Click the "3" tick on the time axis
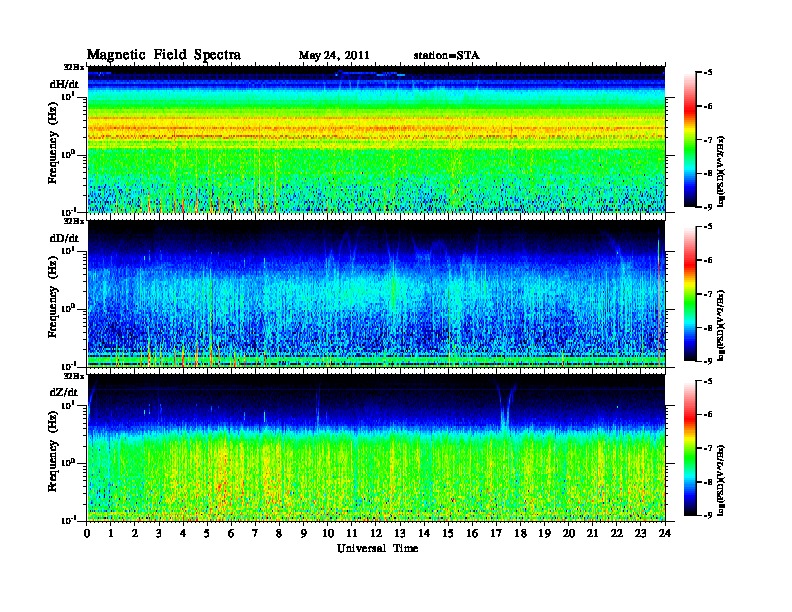Image resolution: width=792 pixels, height=612 pixels. [x=159, y=534]
